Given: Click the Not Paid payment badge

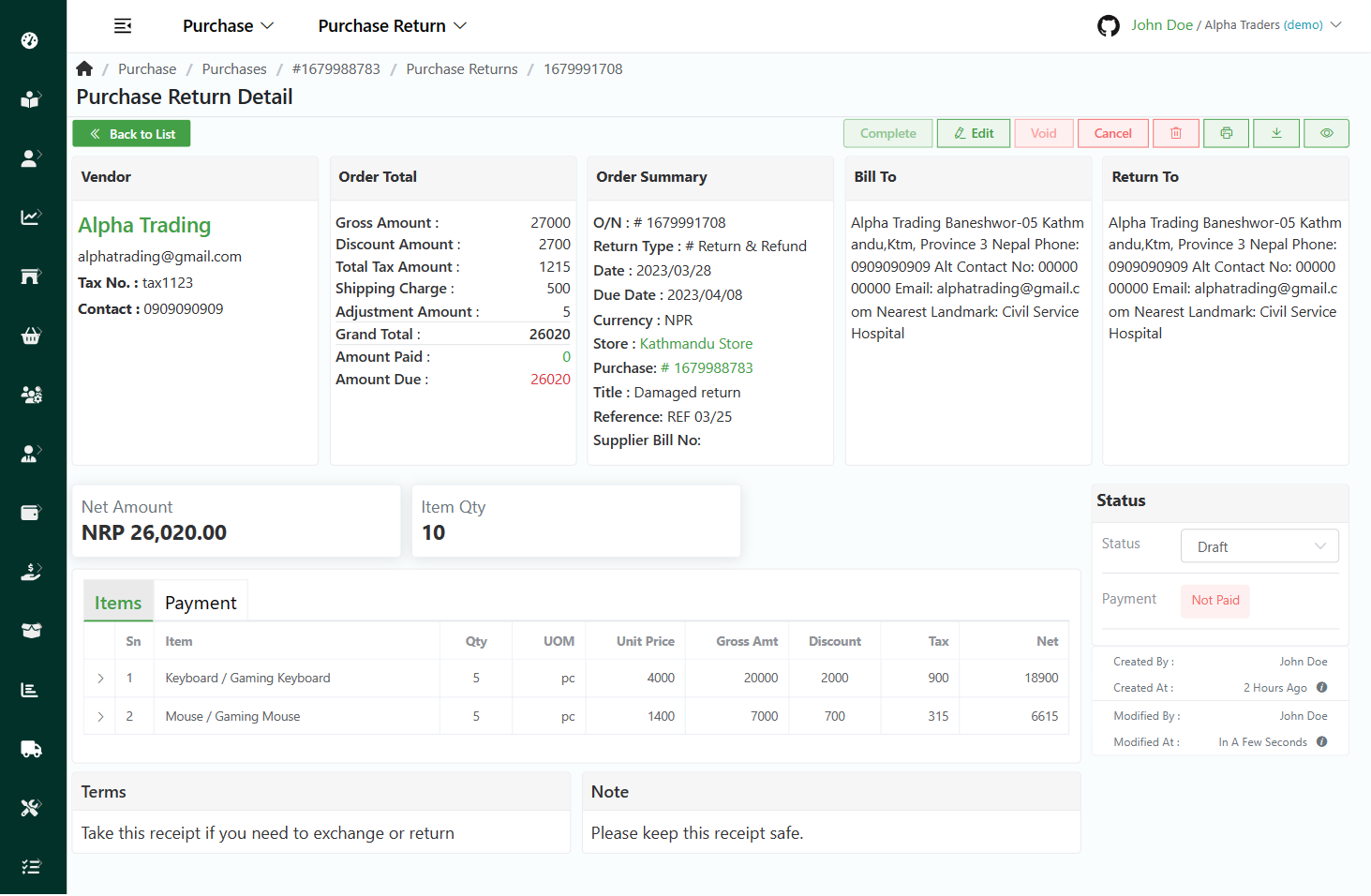Looking at the screenshot, I should click(1215, 600).
